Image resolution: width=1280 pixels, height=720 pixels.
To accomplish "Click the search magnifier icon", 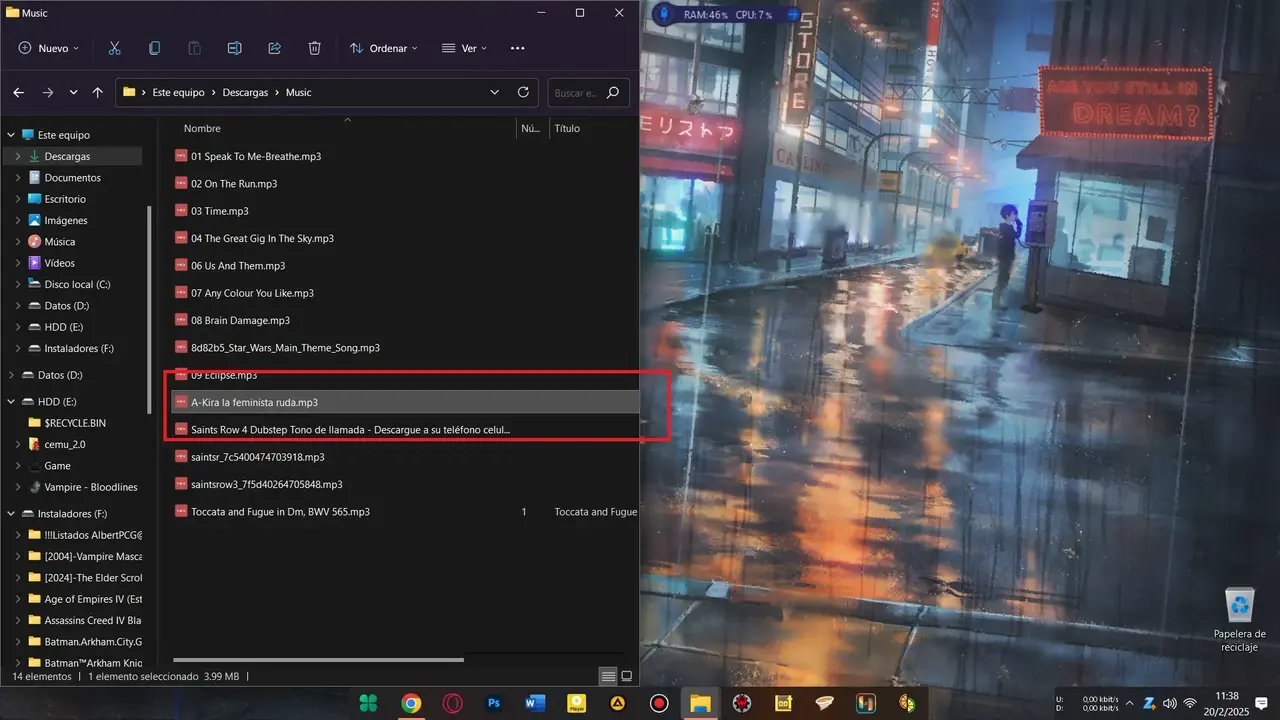I will (613, 92).
